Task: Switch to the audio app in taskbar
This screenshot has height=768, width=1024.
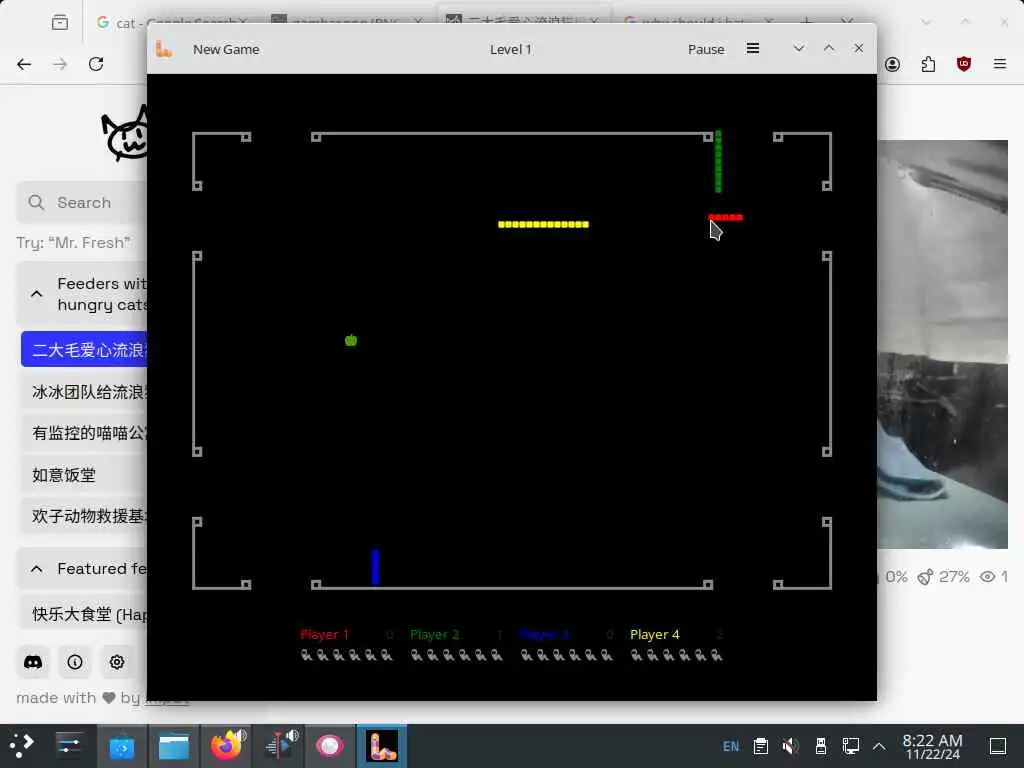Action: tap(278, 746)
